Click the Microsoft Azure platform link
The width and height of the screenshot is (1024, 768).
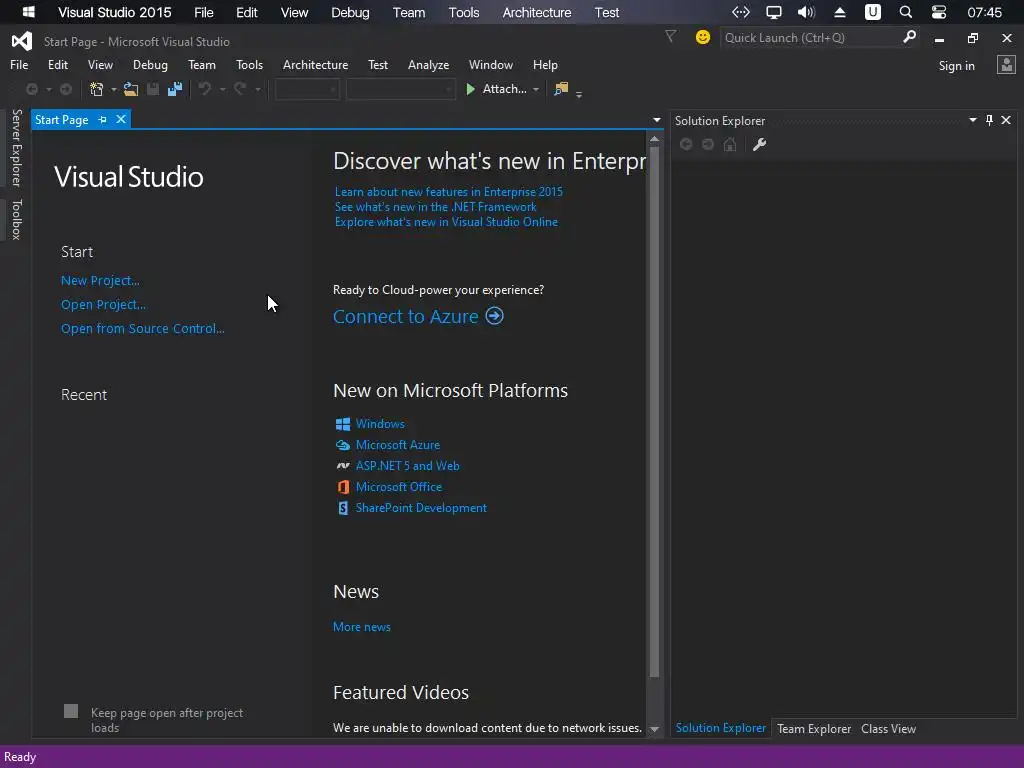(398, 445)
